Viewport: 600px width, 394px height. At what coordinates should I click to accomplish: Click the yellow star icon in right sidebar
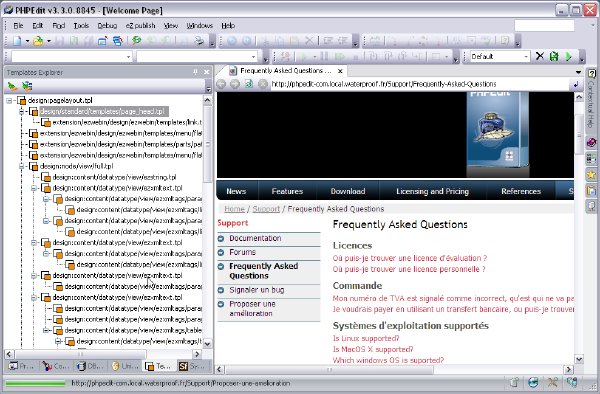tap(591, 174)
